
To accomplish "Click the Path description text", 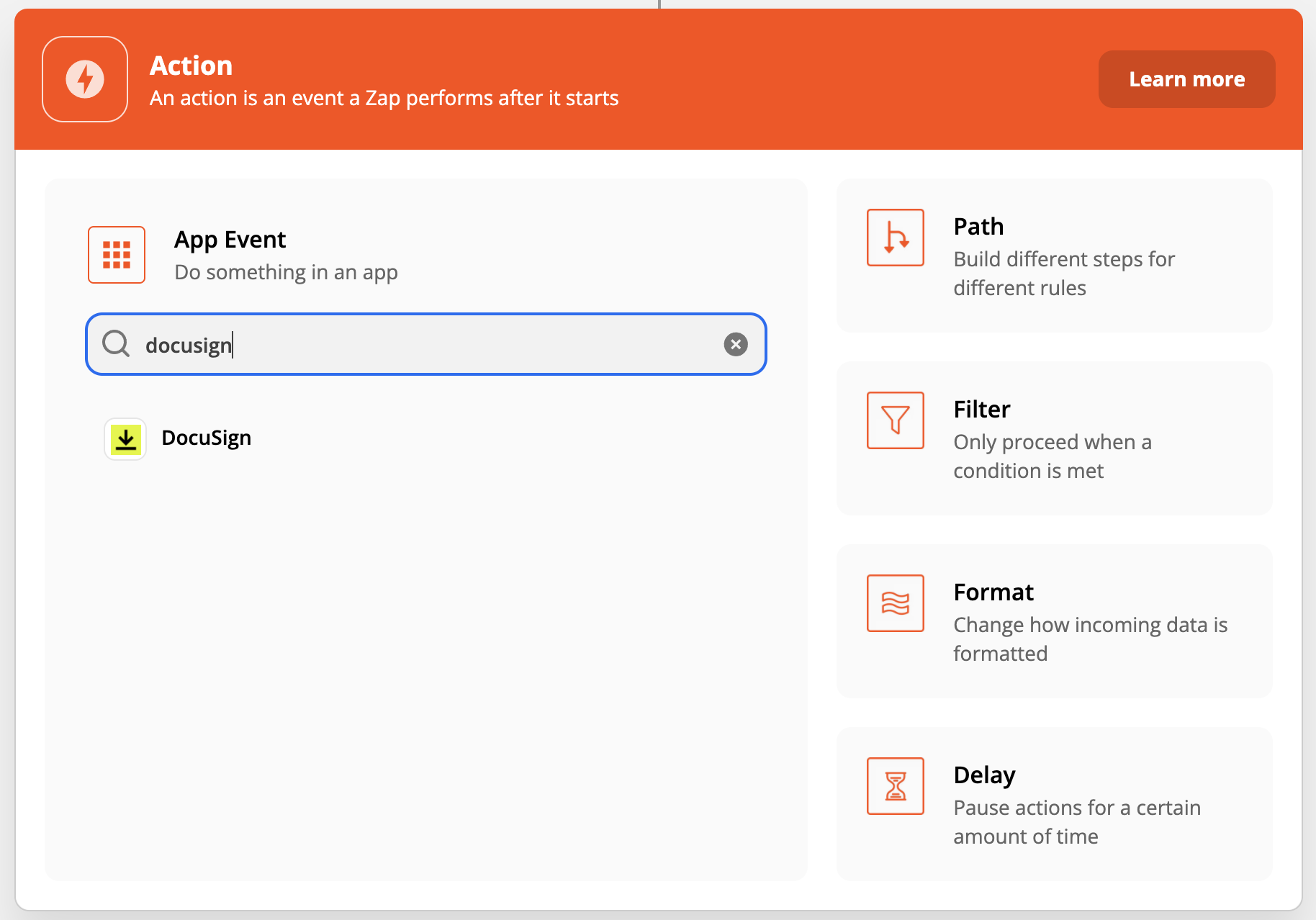I will coord(1063,274).
